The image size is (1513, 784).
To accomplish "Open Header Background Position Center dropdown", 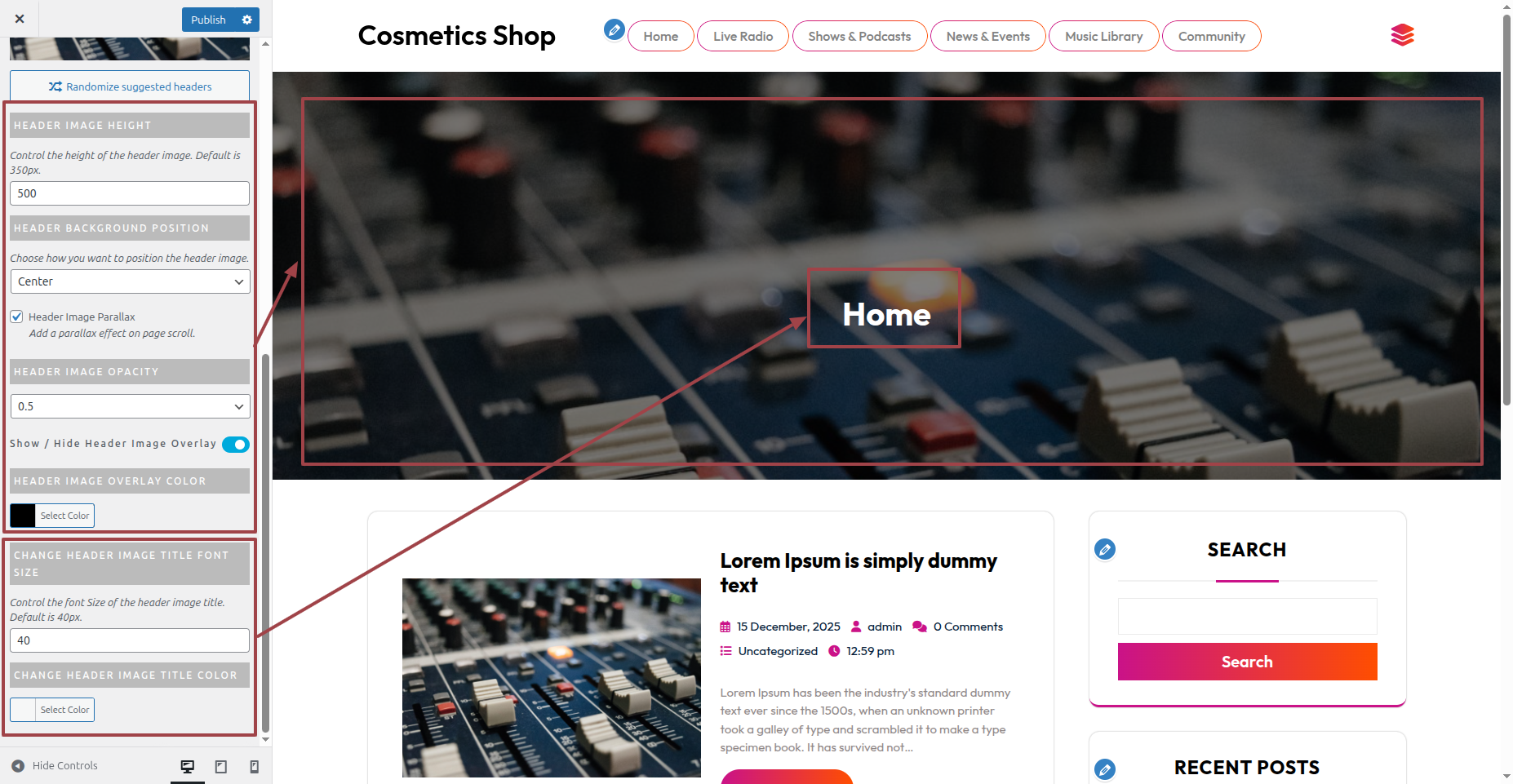I will pyautogui.click(x=131, y=281).
